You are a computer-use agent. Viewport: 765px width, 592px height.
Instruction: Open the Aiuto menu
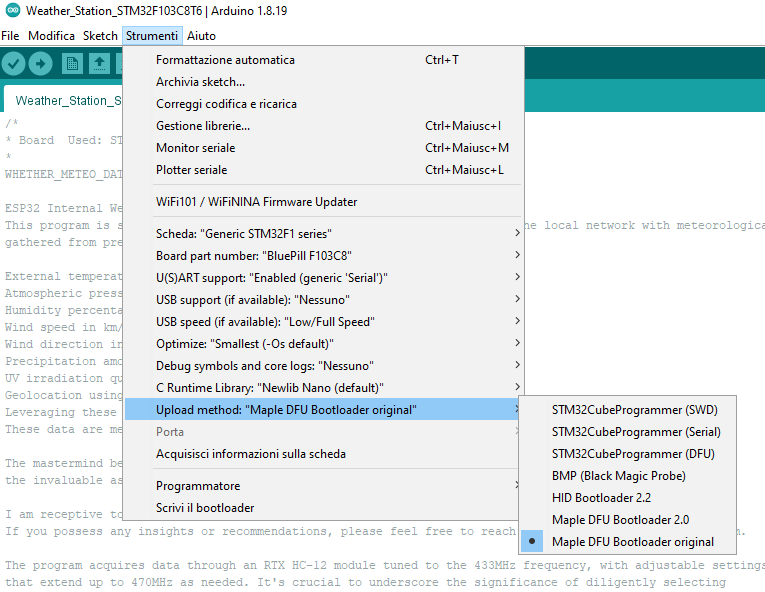coord(201,36)
